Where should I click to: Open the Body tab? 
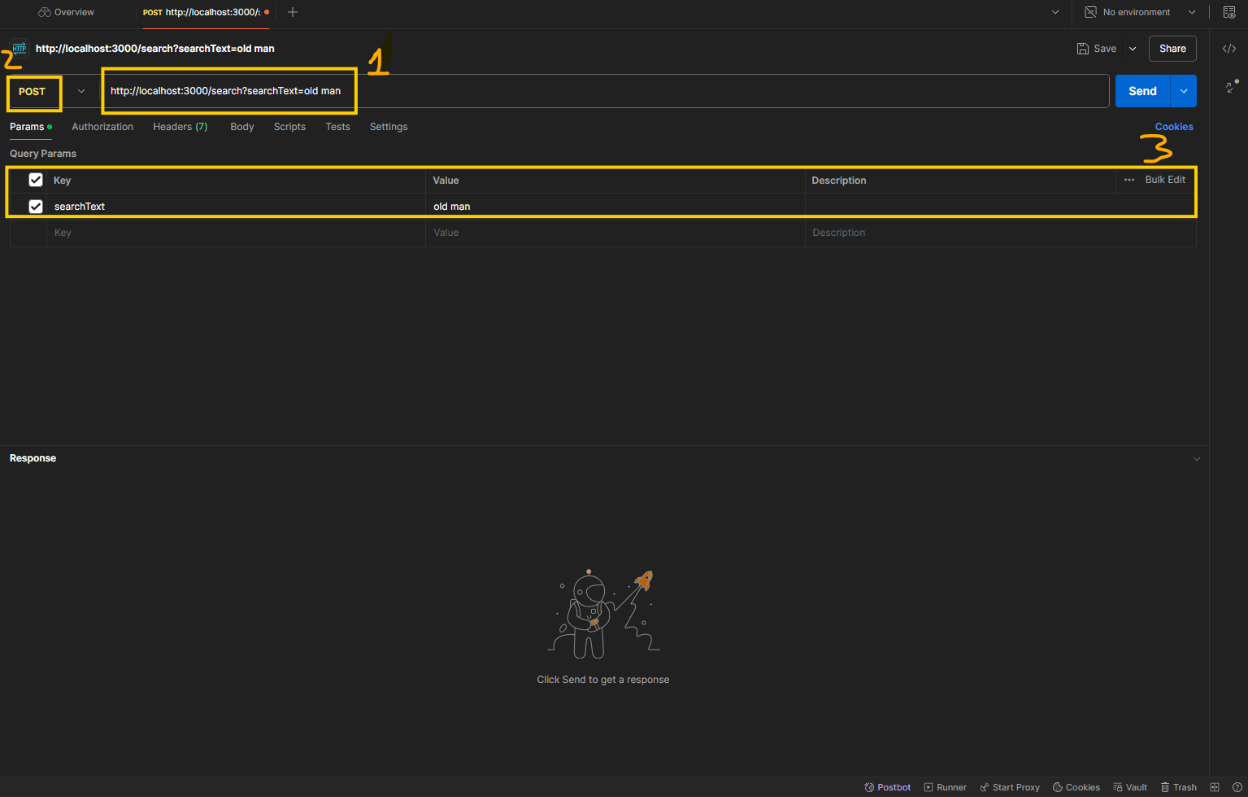tap(242, 127)
